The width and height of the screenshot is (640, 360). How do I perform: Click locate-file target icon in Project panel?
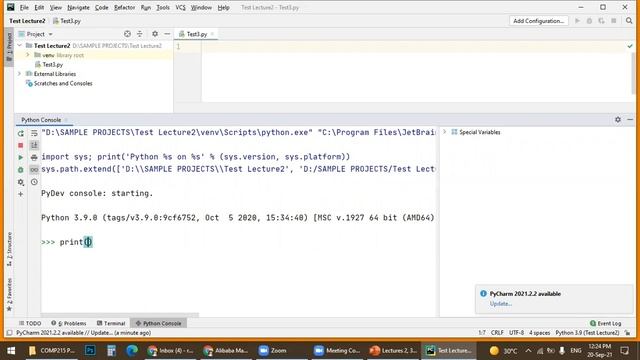point(127,34)
